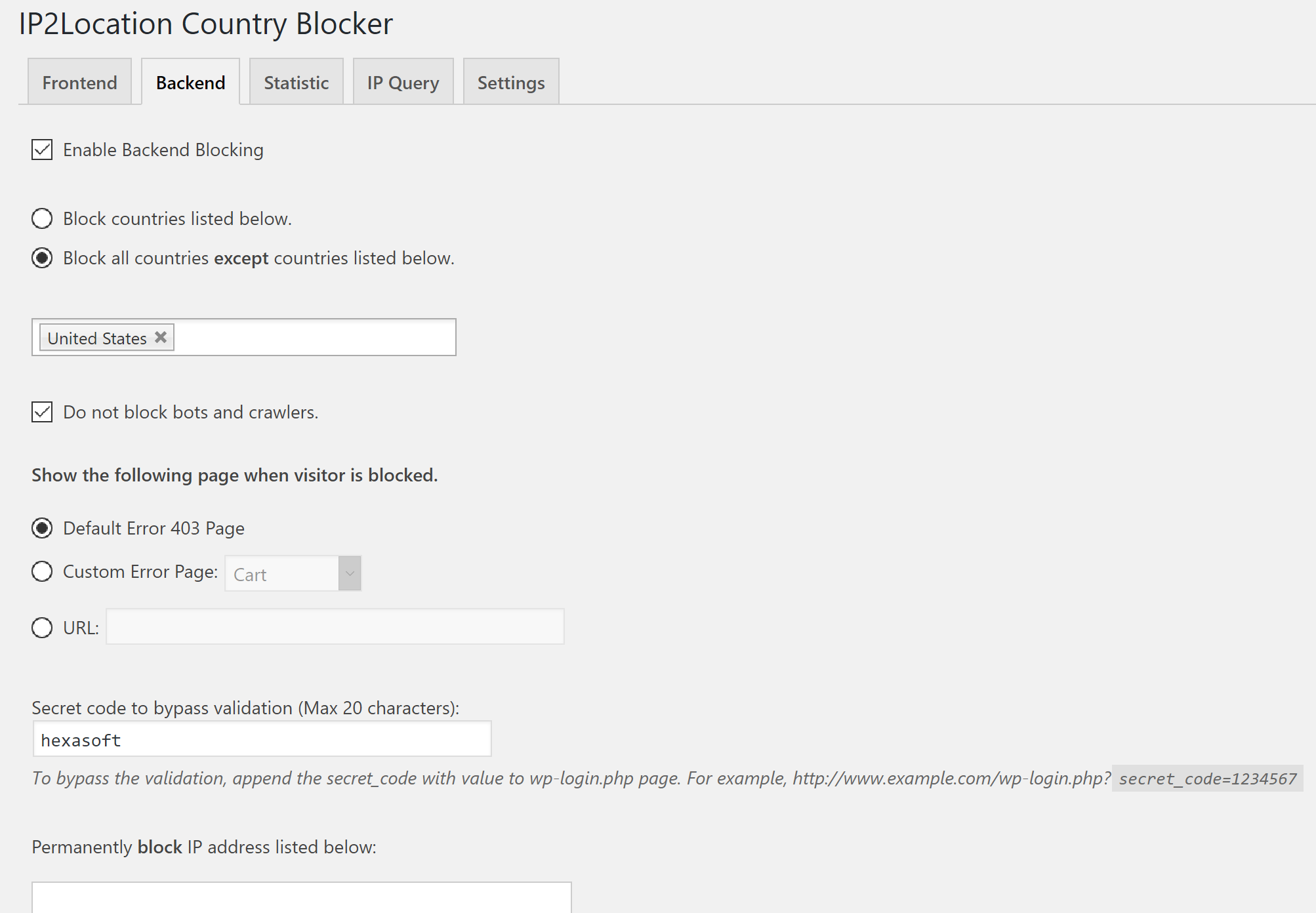The image size is (1316, 913).
Task: Click the United States tag label
Action: click(x=97, y=338)
